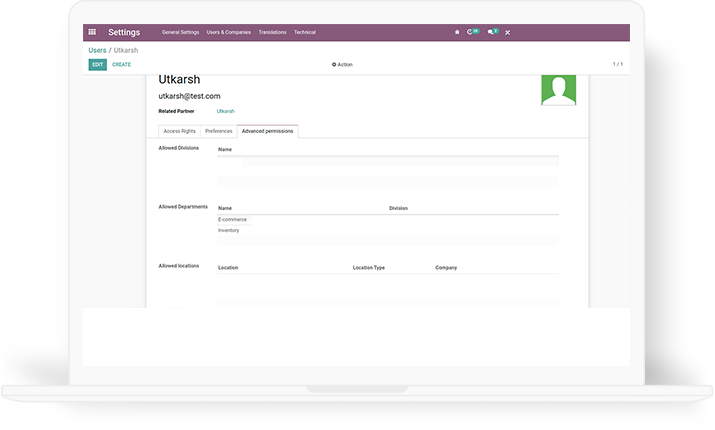Click the Settings app title
Image resolution: width=715 pixels, height=430 pixels.
(124, 32)
